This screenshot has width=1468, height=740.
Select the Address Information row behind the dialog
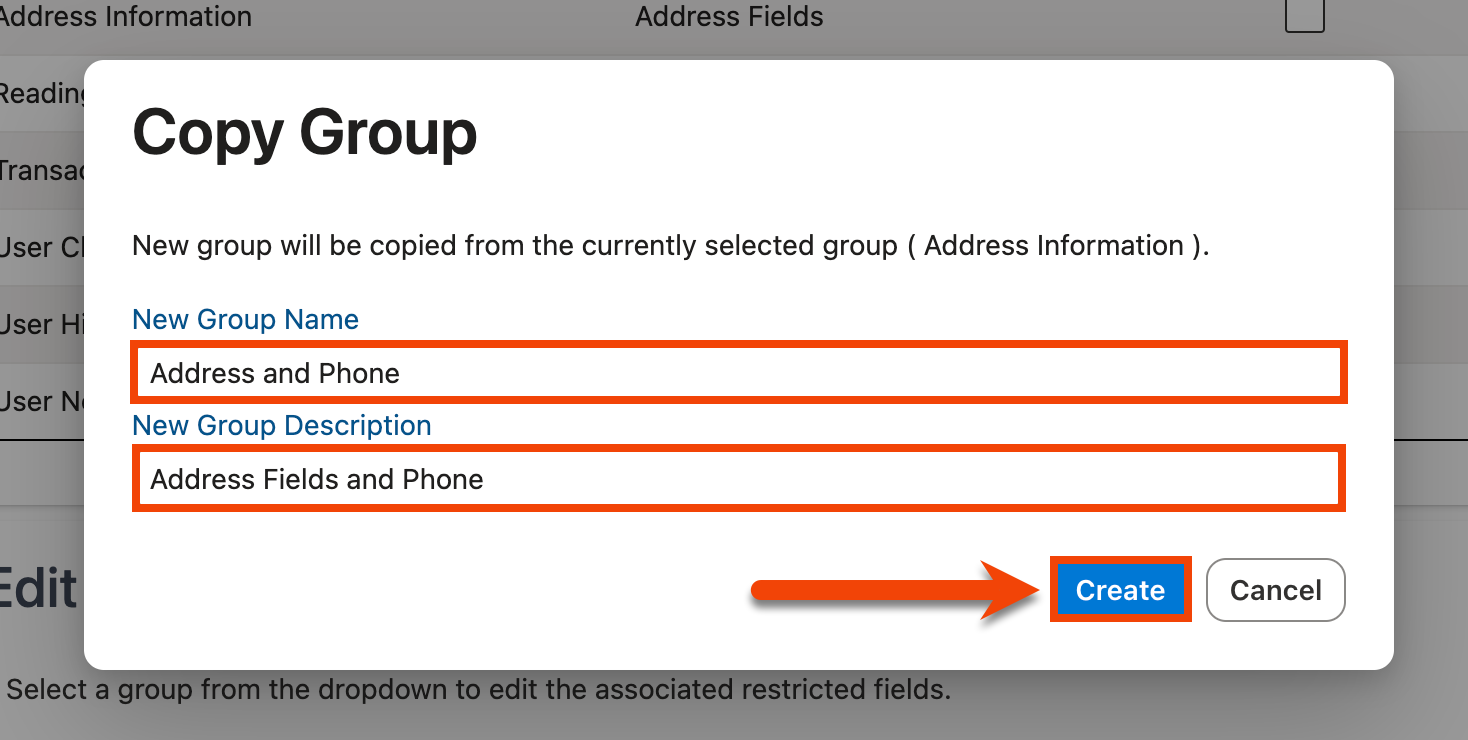(125, 17)
